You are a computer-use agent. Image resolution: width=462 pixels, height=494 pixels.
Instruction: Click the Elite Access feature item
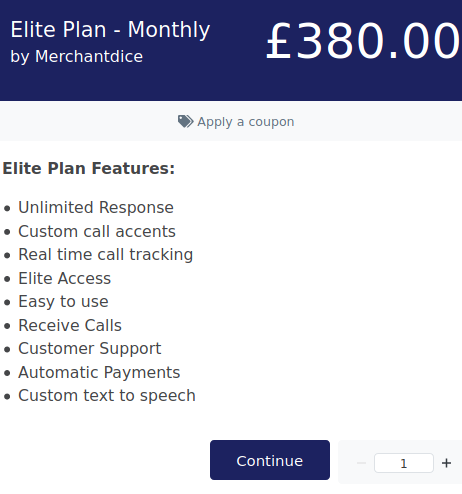pos(64,278)
